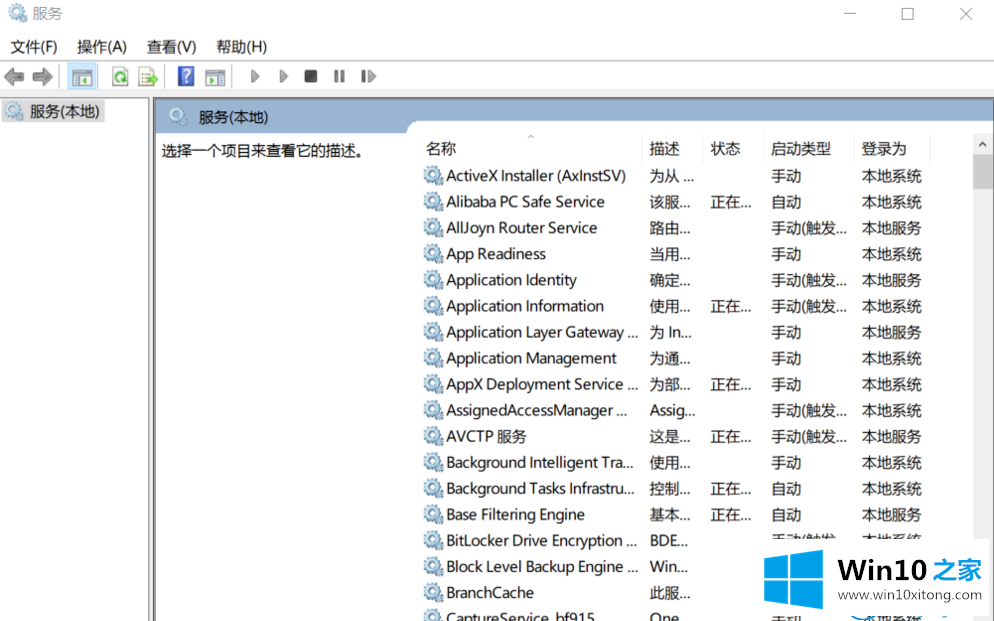This screenshot has width=994, height=621.
Task: Click the gear icon beside BranchCache
Action: pos(433,592)
